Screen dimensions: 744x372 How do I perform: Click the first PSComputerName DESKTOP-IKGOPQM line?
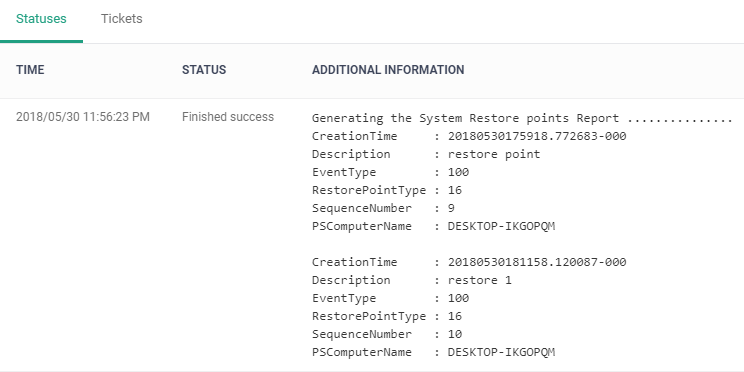433,226
